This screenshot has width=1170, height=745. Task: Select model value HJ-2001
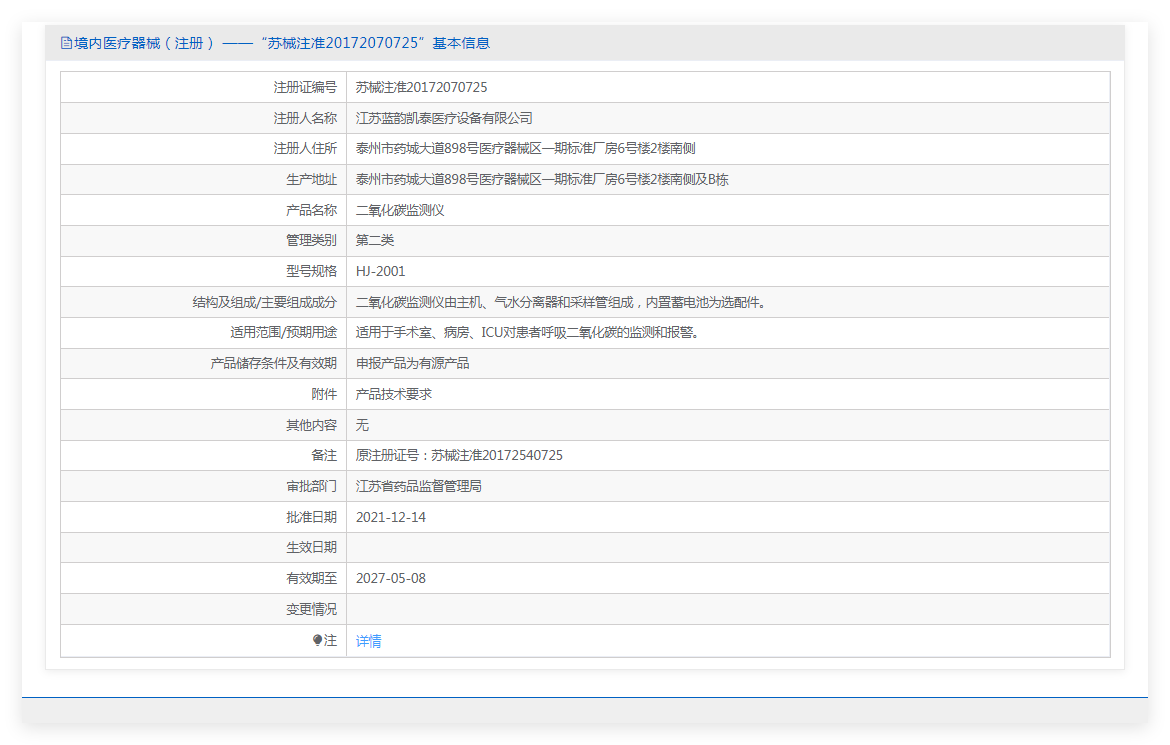[x=381, y=271]
